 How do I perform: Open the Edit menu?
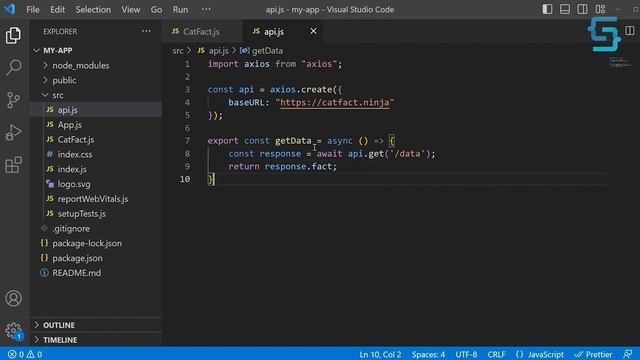coord(58,9)
